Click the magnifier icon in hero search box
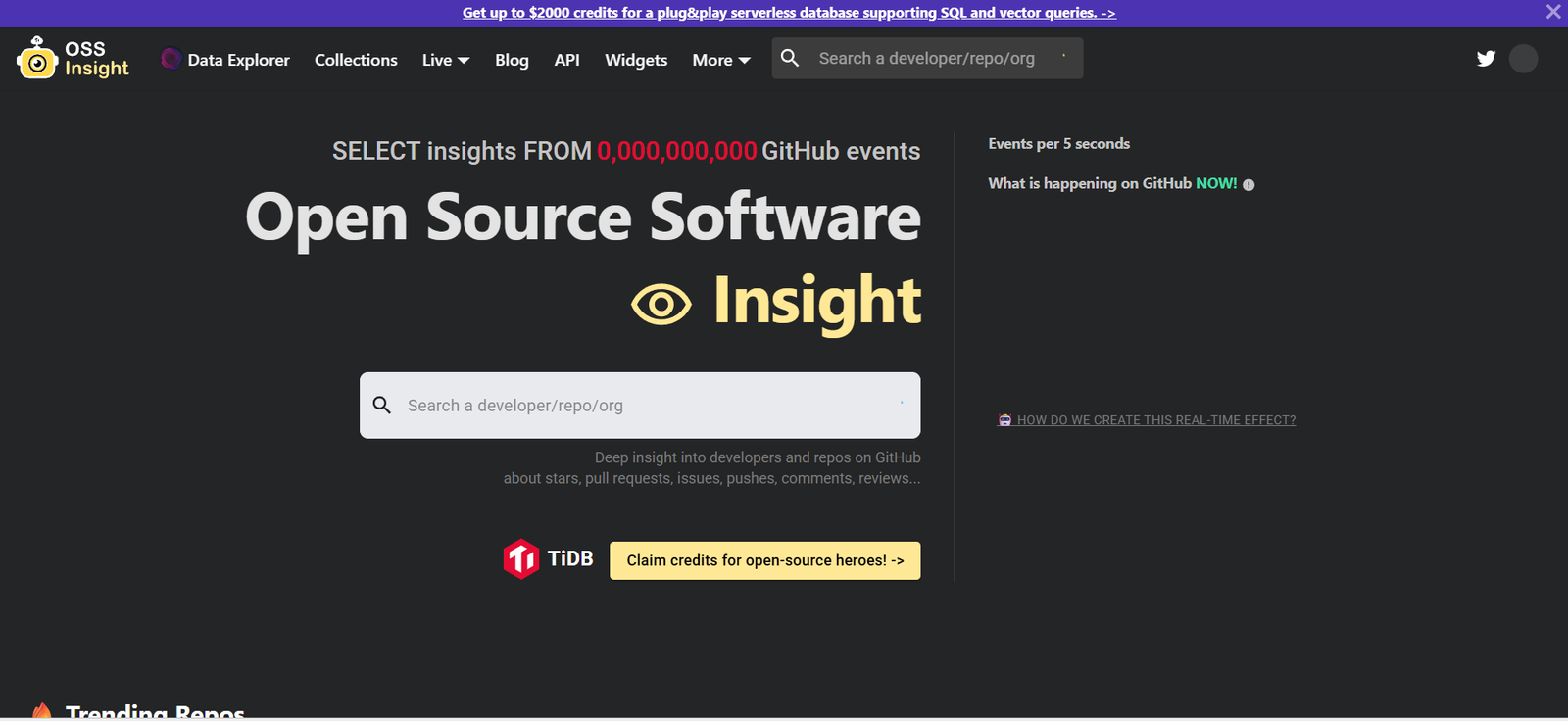 point(382,406)
